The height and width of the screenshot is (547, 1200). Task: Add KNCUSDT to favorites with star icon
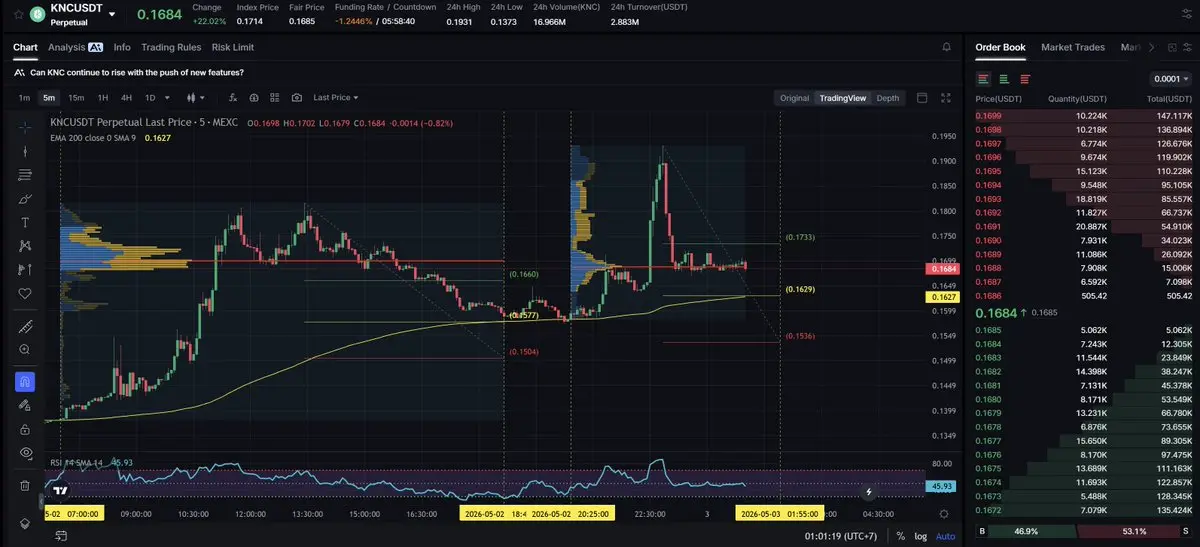click(18, 15)
